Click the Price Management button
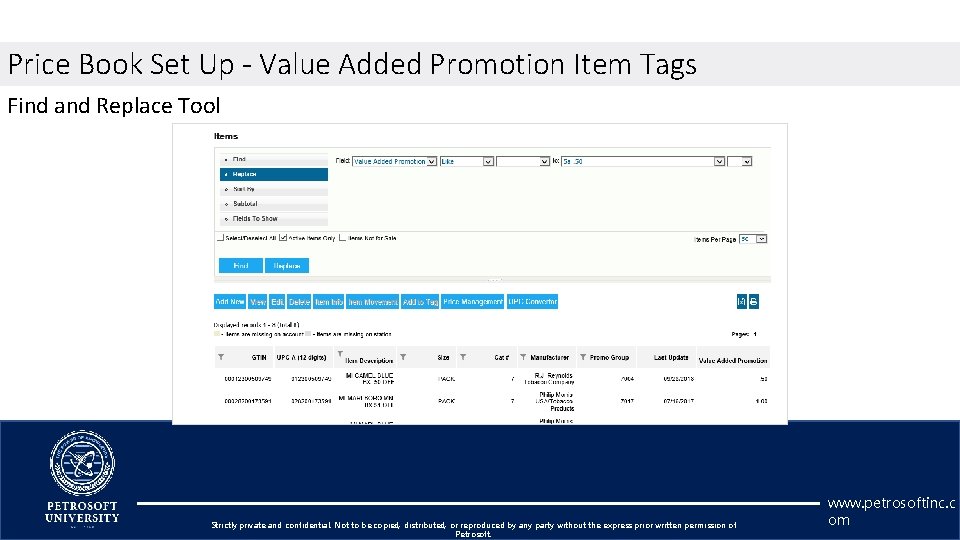 click(x=473, y=302)
